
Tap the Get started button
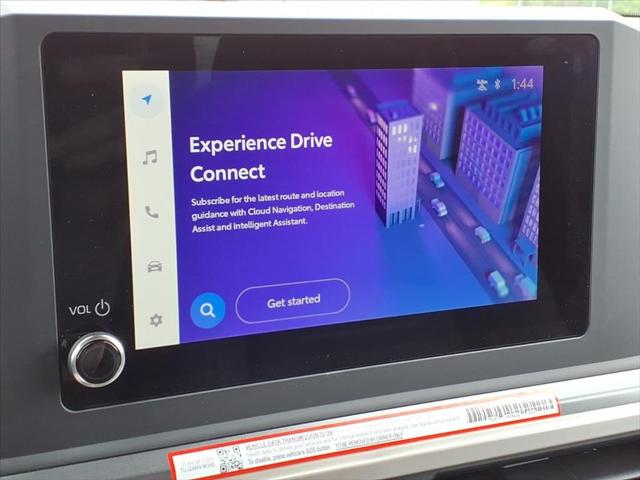tap(293, 301)
